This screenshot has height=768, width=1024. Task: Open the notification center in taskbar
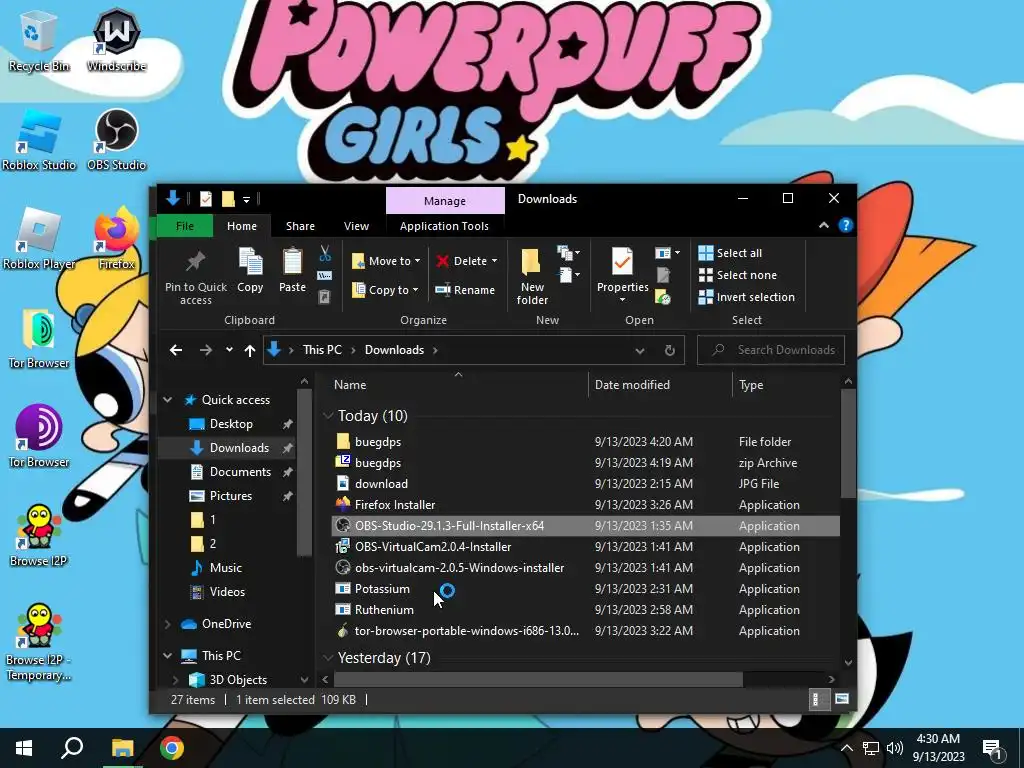pos(992,748)
